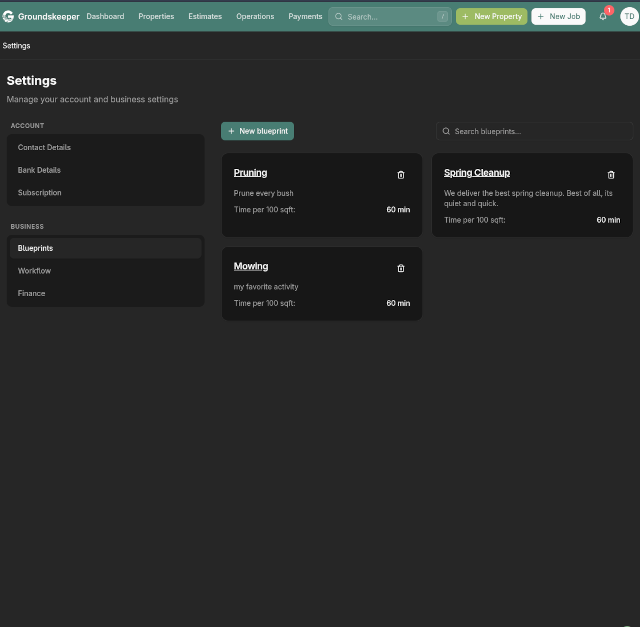Open the Operations nav item
Screen dimensions: 640x627
click(255, 16)
